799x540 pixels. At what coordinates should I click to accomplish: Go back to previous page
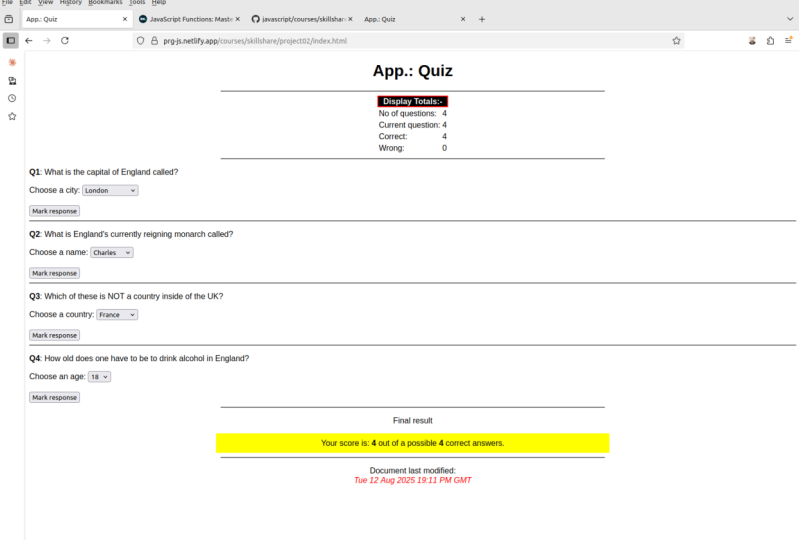coord(29,41)
